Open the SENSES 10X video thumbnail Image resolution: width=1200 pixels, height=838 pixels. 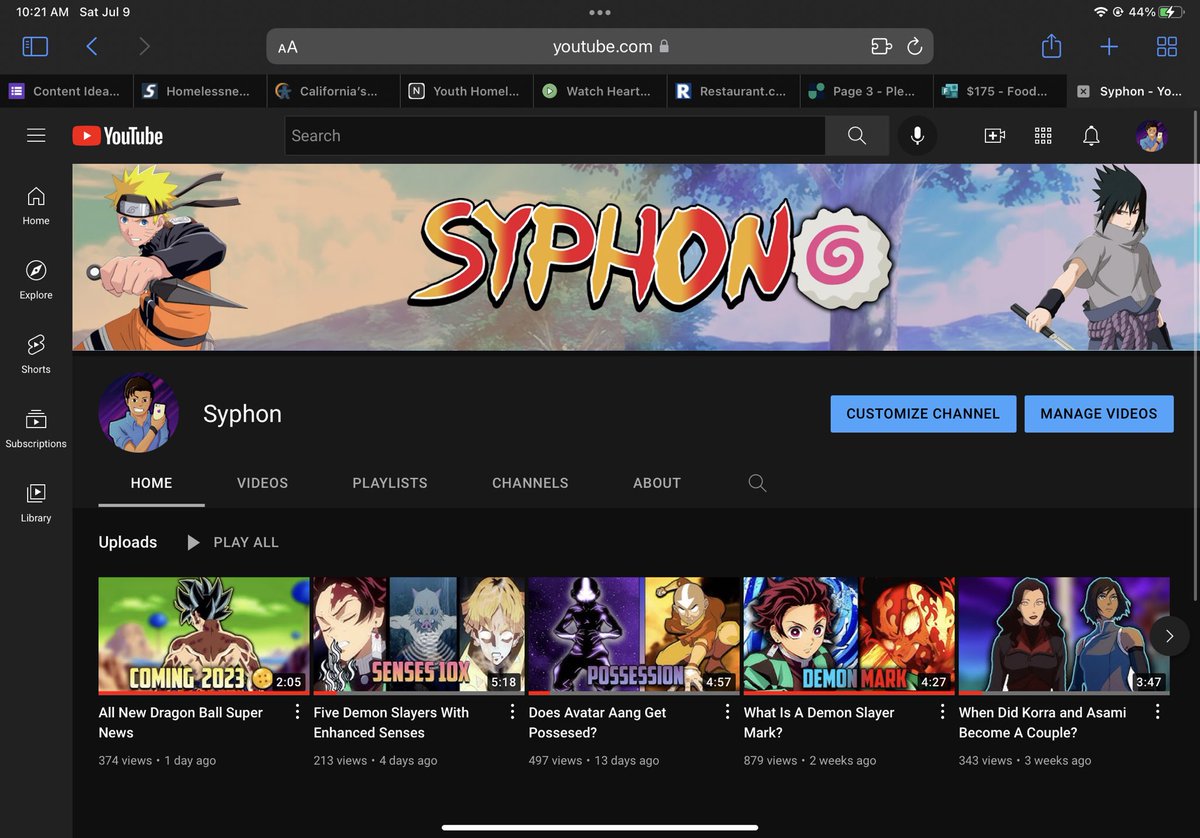point(419,636)
